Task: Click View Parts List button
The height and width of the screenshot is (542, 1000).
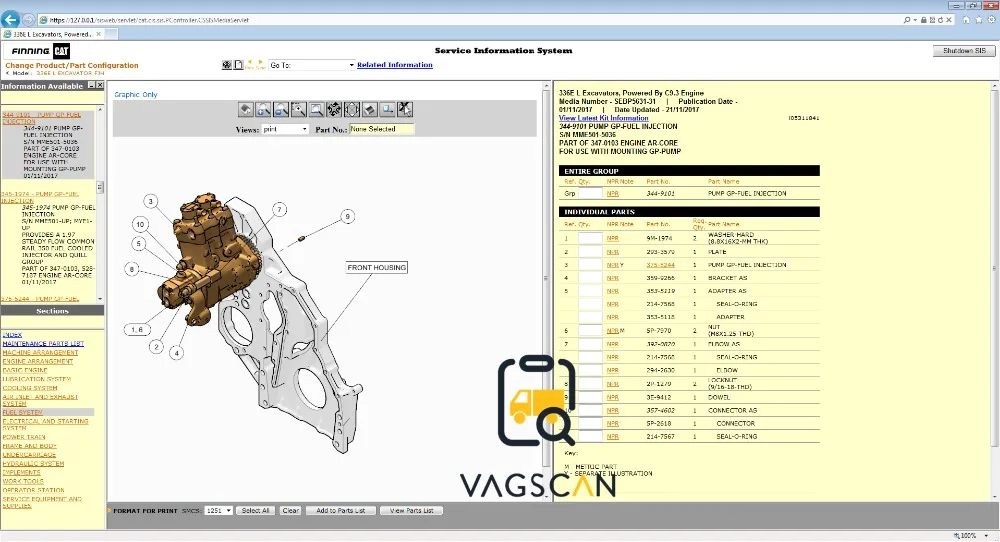Action: click(411, 511)
